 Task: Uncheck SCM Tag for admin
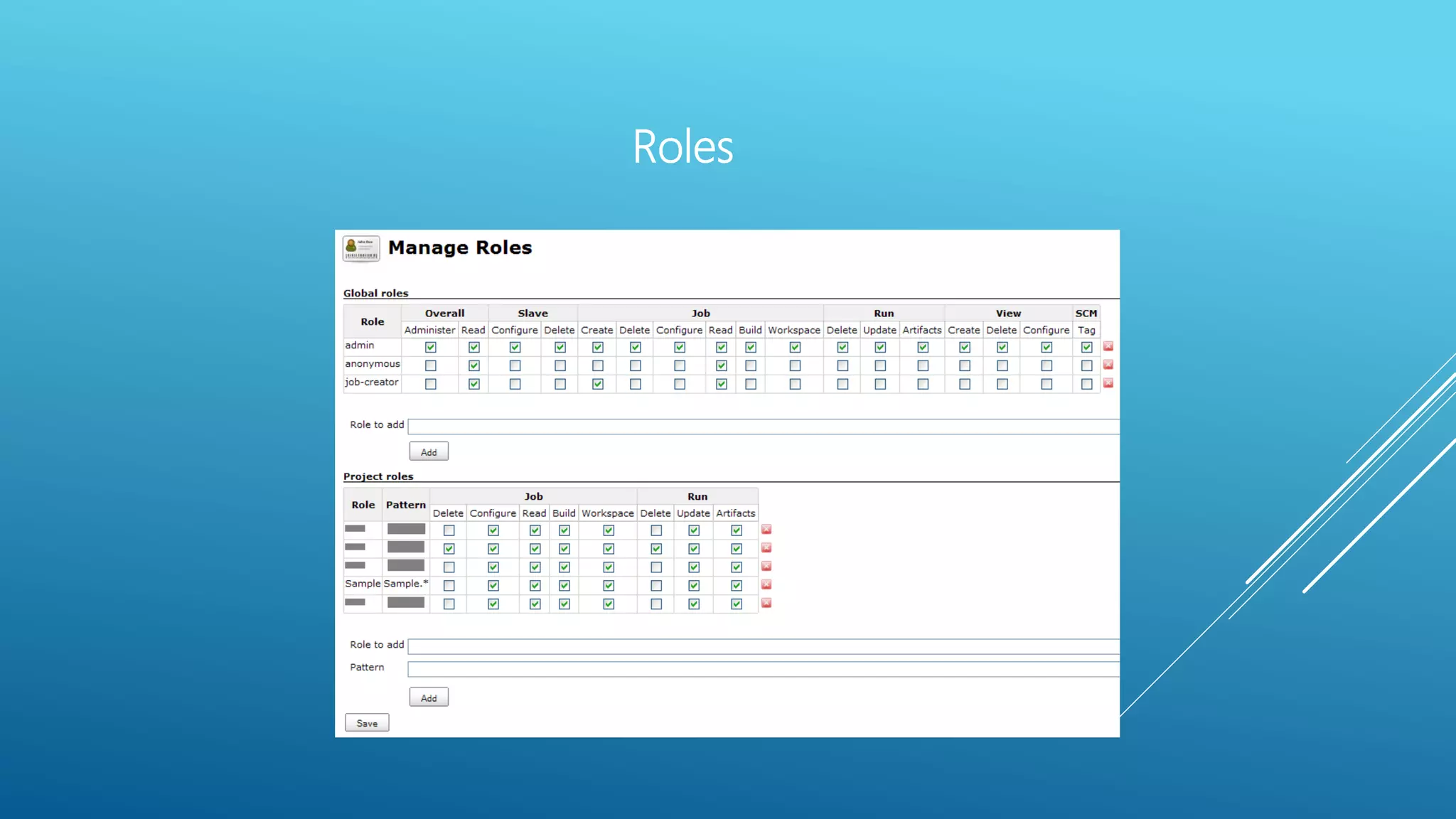pyautogui.click(x=1086, y=347)
